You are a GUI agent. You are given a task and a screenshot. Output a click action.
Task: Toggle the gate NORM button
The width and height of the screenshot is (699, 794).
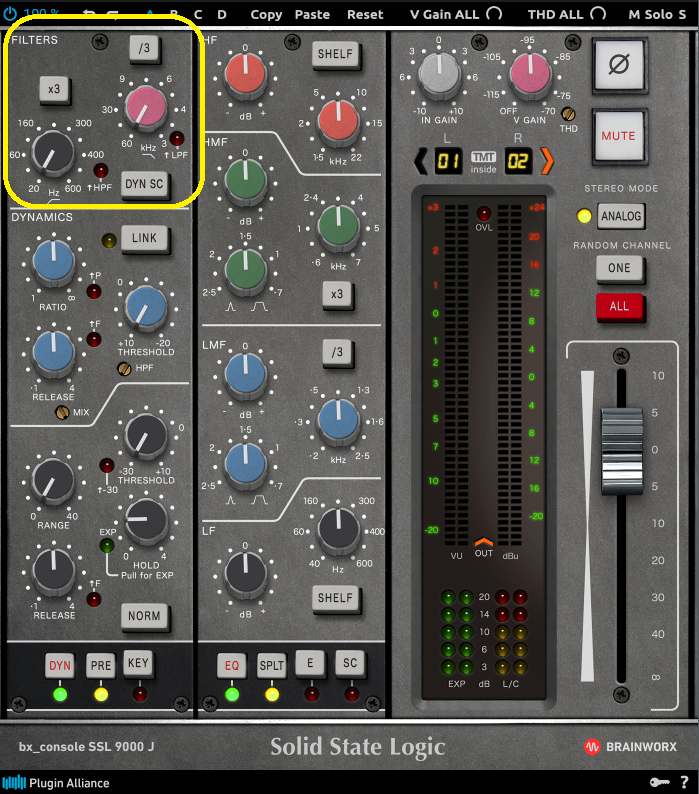click(x=144, y=616)
